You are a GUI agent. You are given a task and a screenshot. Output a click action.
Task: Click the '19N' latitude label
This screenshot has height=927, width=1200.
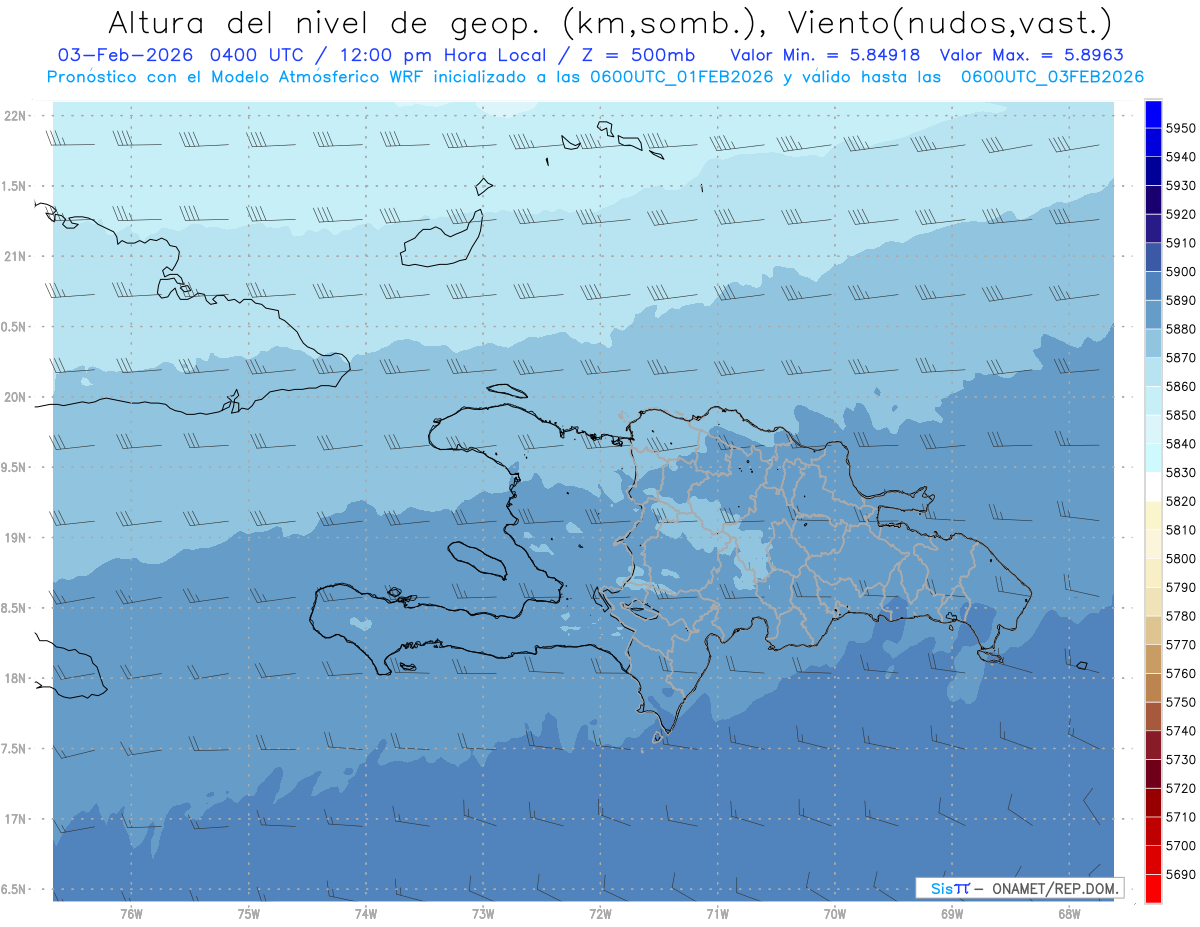click(17, 537)
